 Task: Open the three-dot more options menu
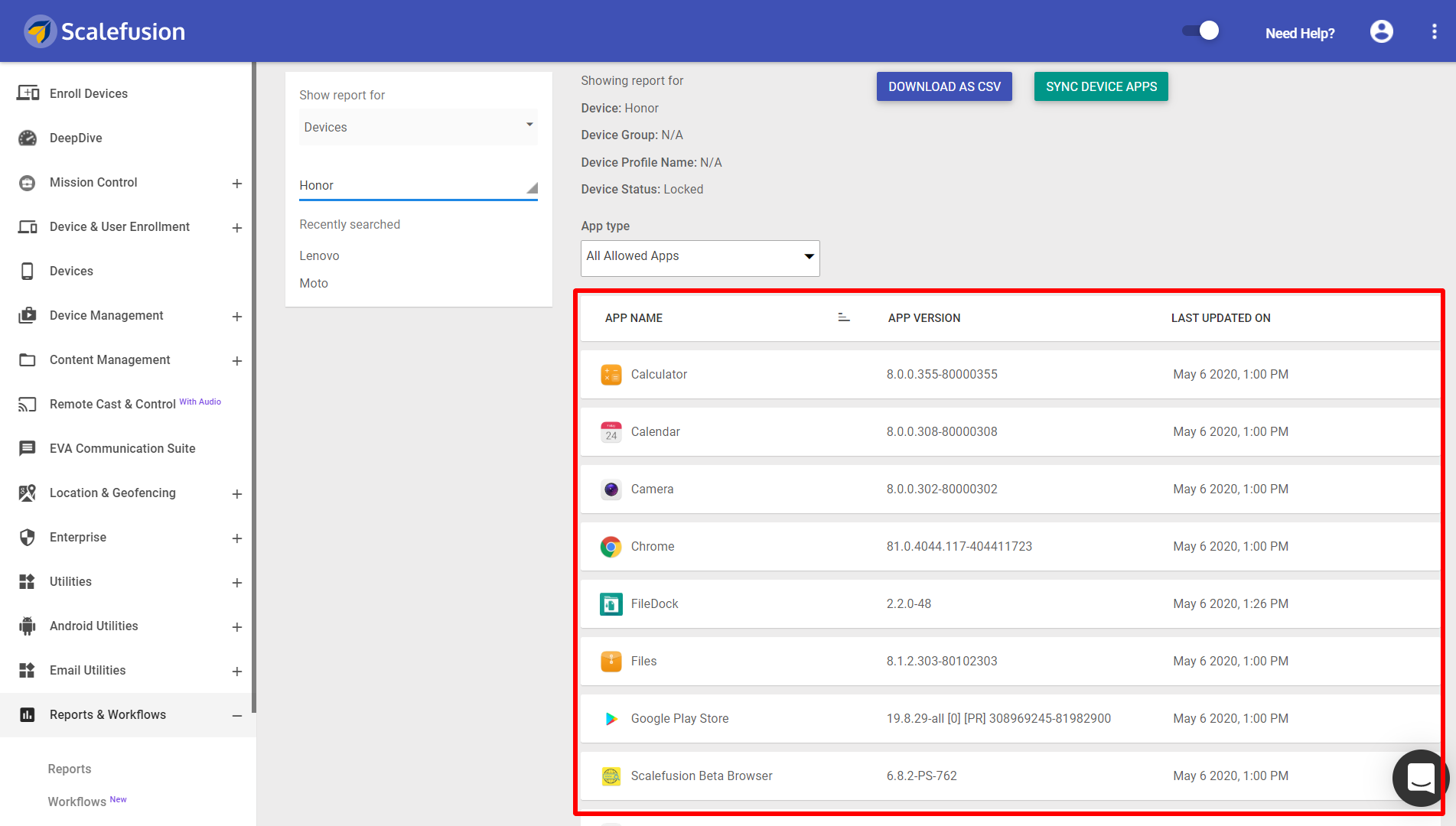click(x=1434, y=31)
